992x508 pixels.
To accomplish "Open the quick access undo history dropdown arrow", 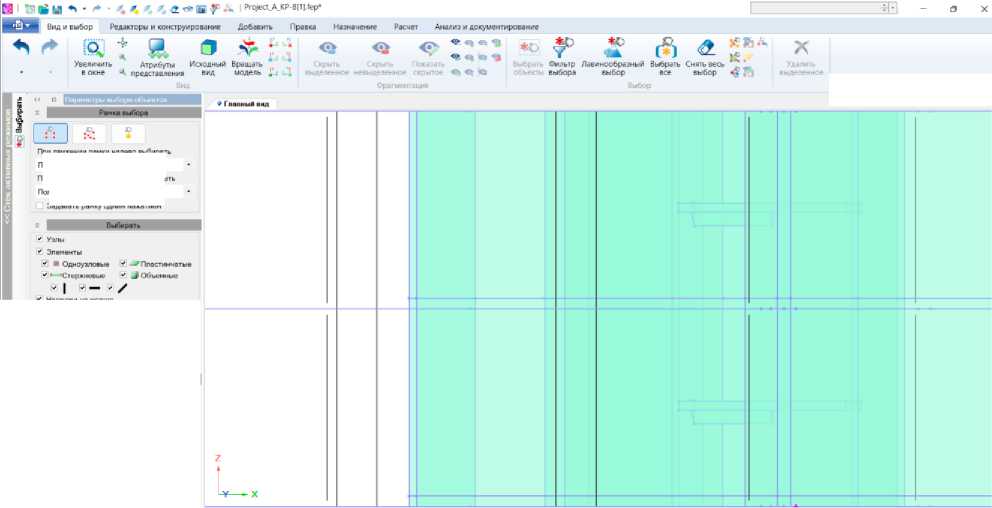I will tap(84, 9).
